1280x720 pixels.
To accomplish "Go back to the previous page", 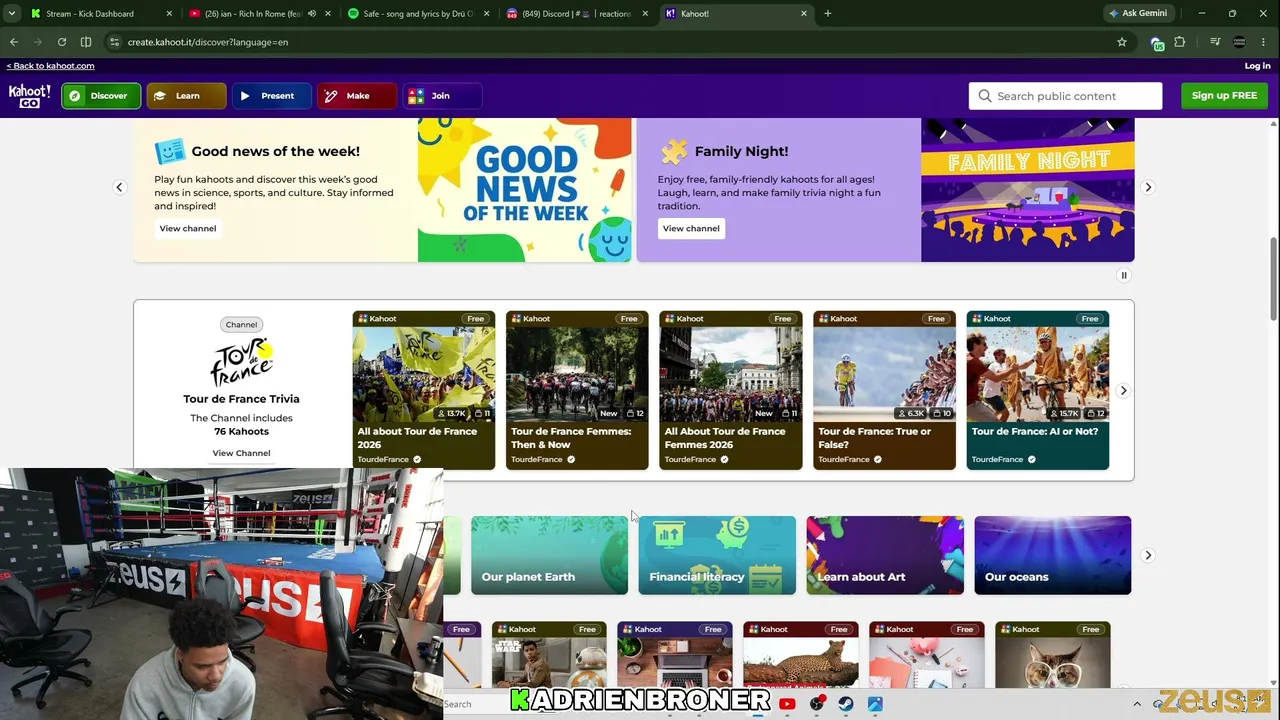I will 14,42.
